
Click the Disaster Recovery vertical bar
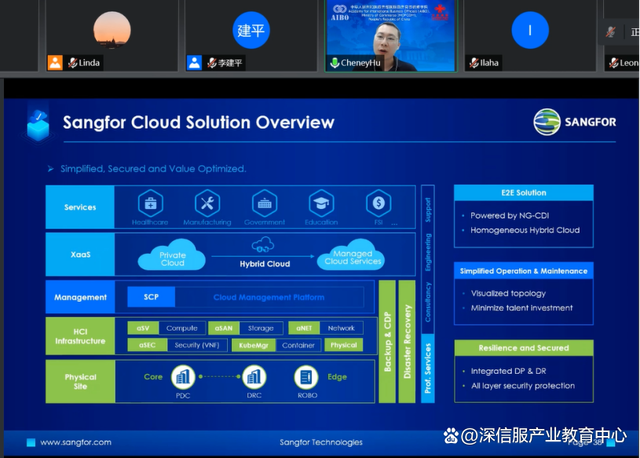(407, 342)
